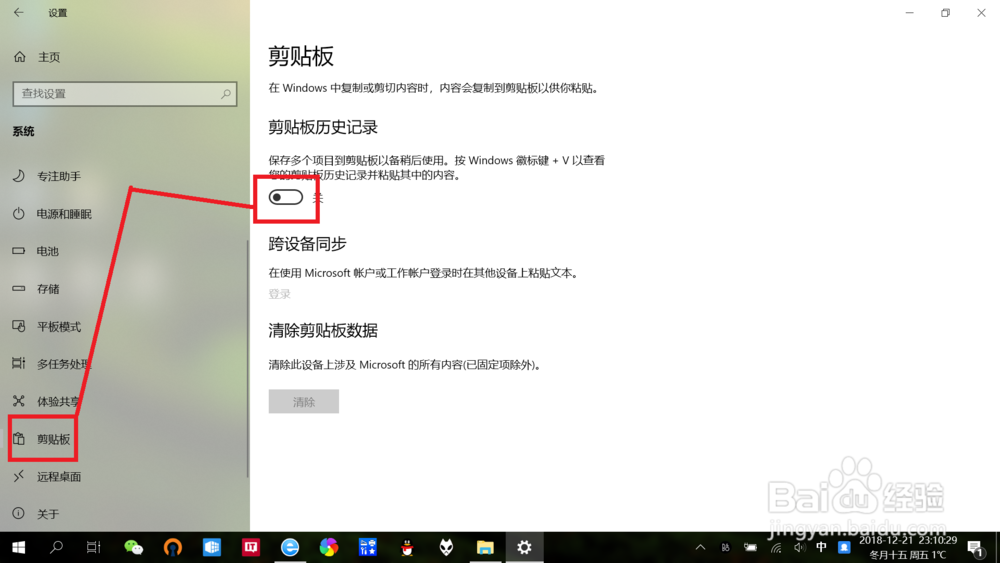Open the red app icon on taskbar

pyautogui.click(x=251, y=547)
